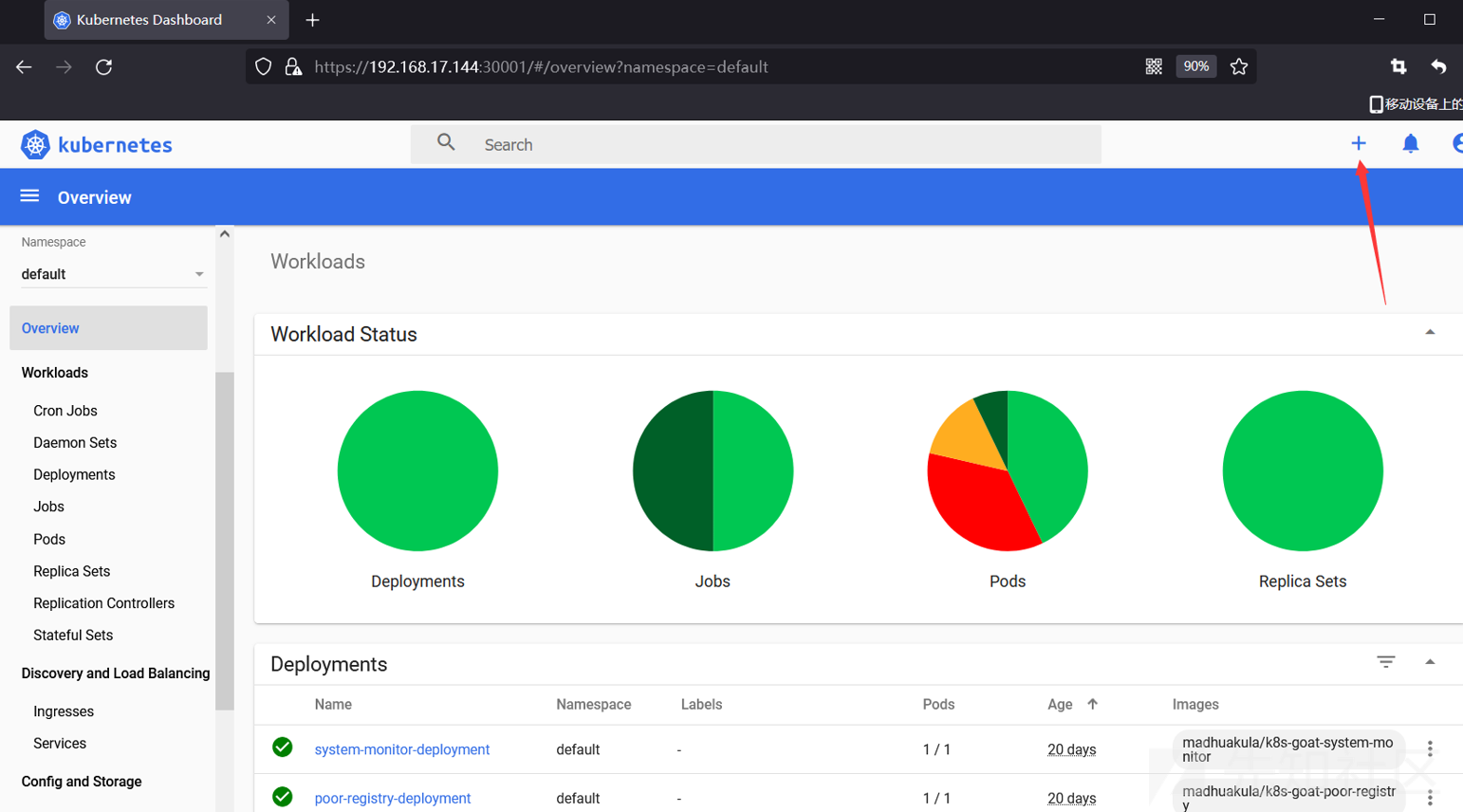Collapse the Deployments card
The height and width of the screenshot is (812, 1463).
coord(1430,662)
